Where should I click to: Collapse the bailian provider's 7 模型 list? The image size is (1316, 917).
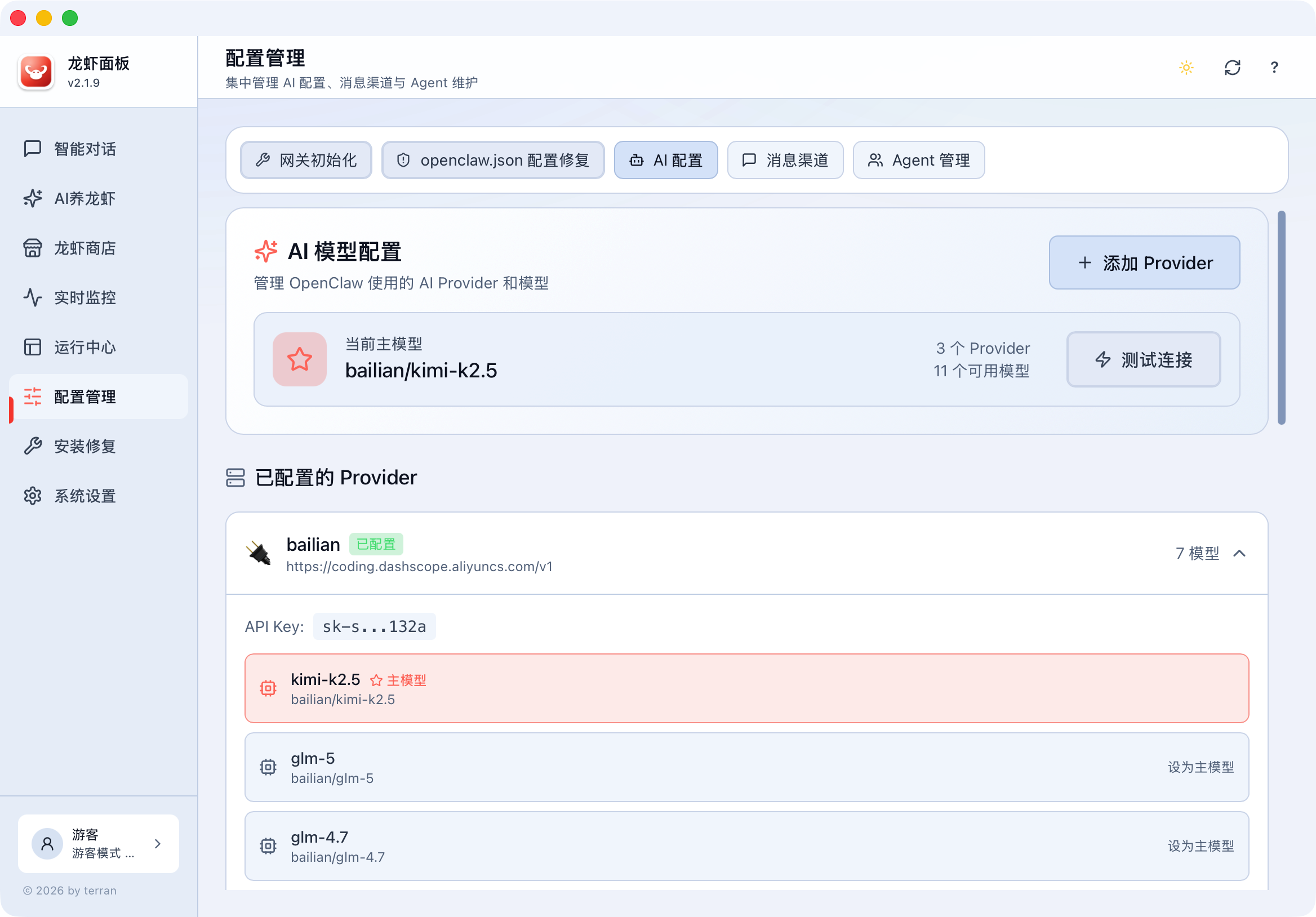click(1210, 554)
